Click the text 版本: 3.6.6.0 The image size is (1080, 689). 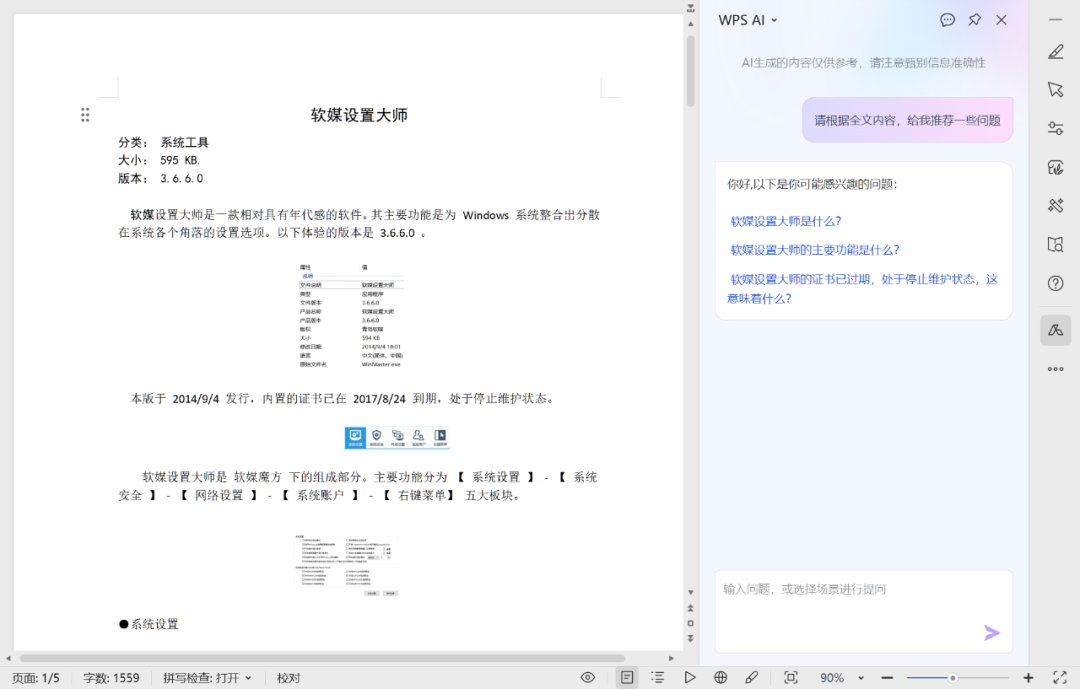tap(160, 178)
